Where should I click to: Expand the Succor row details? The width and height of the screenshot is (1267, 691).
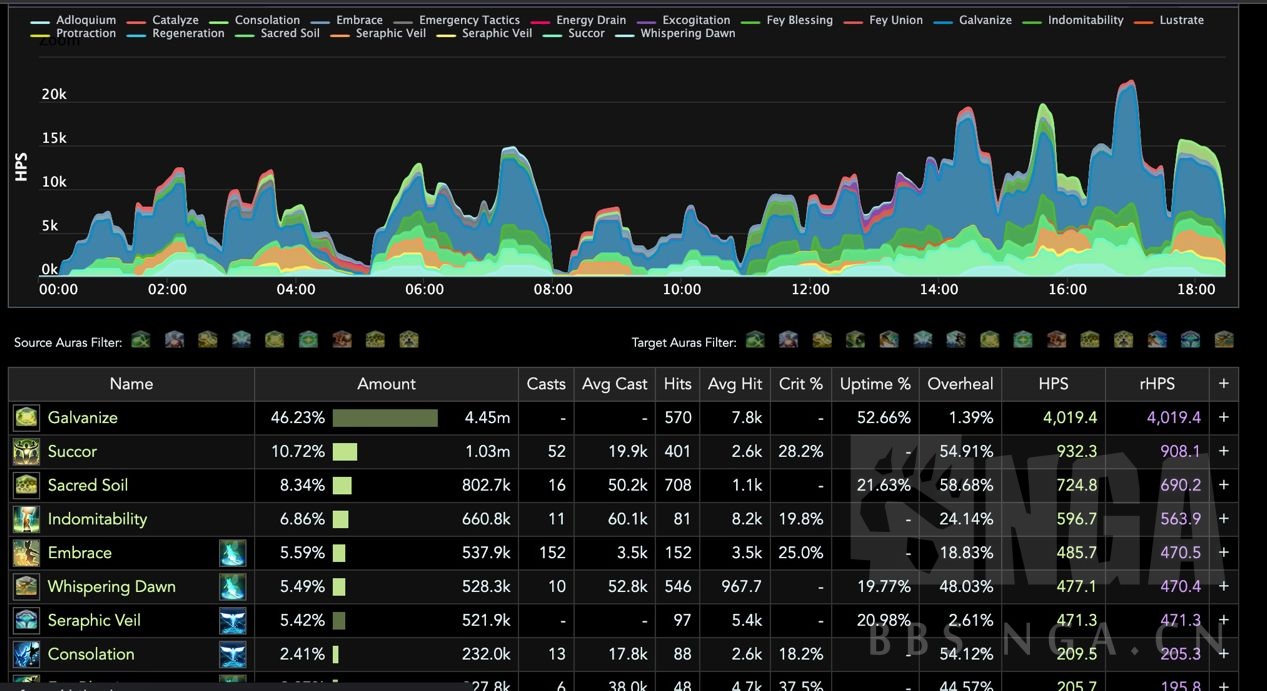(x=1223, y=452)
